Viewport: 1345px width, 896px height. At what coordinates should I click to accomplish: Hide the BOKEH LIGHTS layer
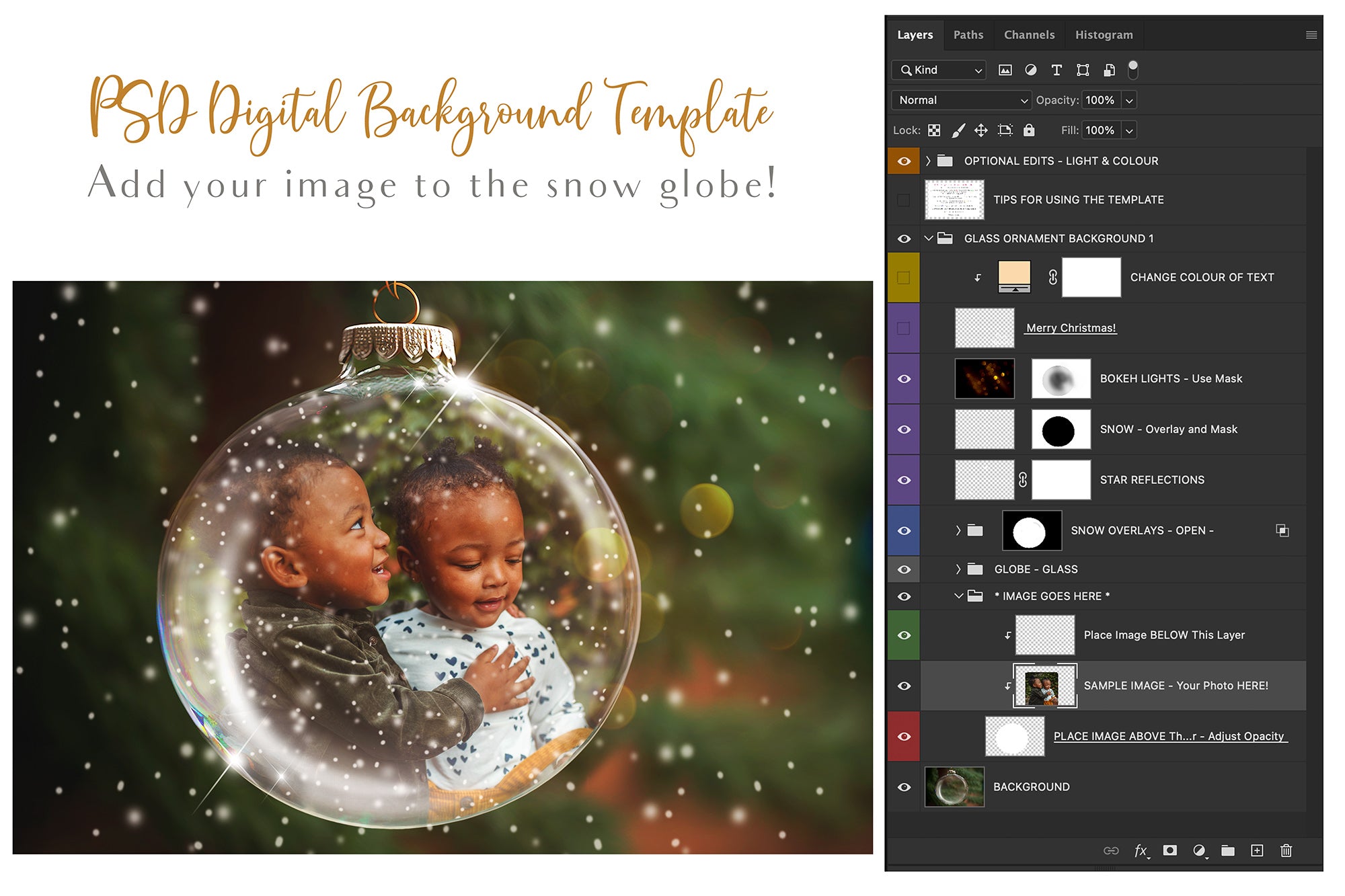click(904, 378)
